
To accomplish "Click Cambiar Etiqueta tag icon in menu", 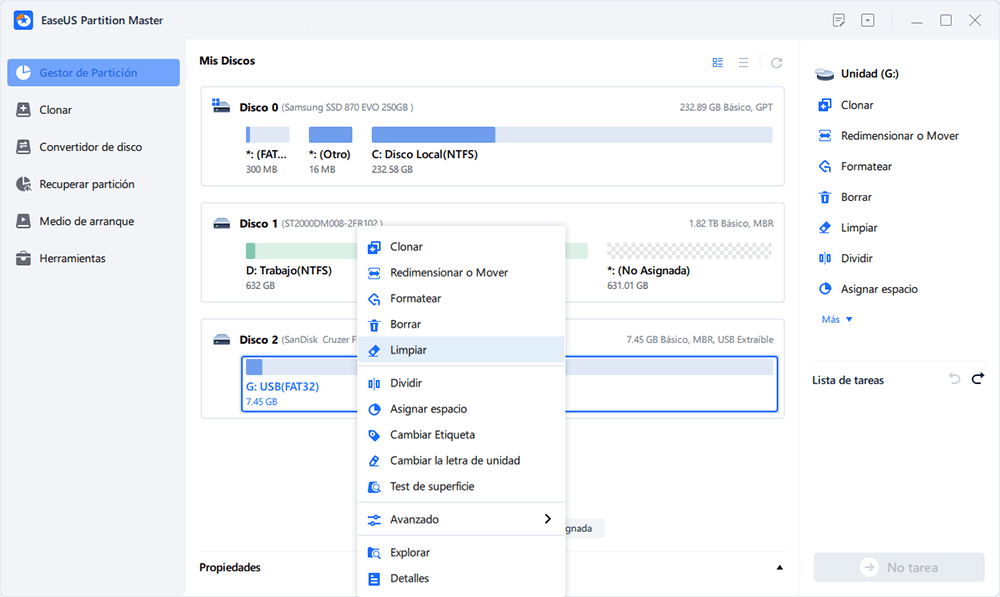I will pyautogui.click(x=374, y=436).
